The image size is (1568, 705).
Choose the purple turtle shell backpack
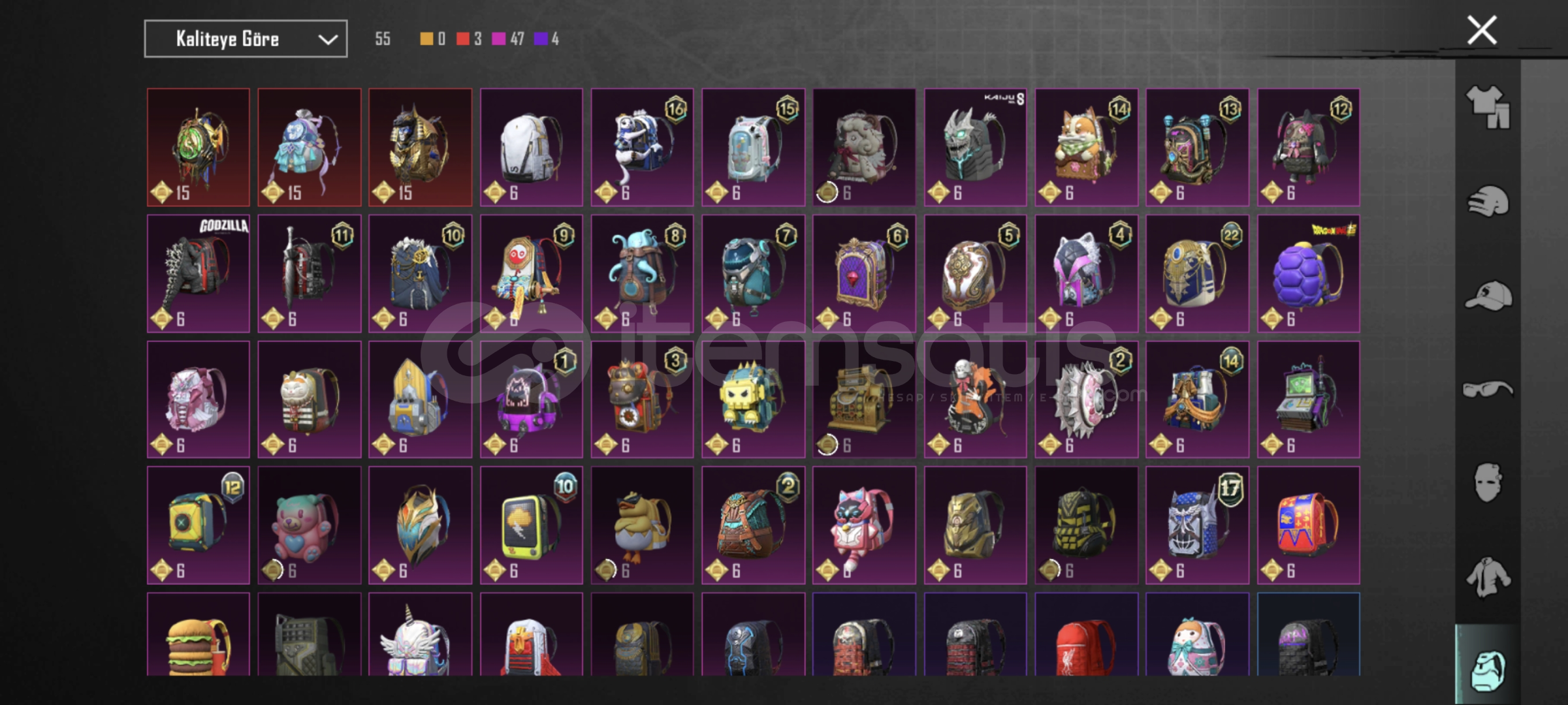(x=1309, y=274)
